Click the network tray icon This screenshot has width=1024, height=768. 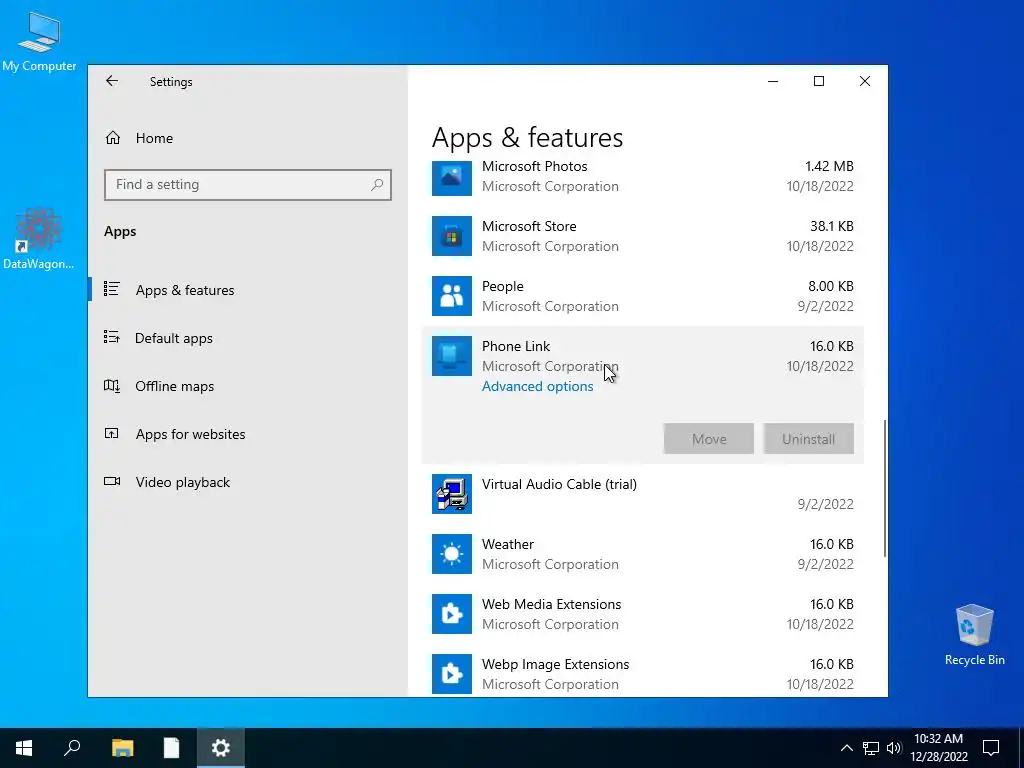click(x=871, y=748)
